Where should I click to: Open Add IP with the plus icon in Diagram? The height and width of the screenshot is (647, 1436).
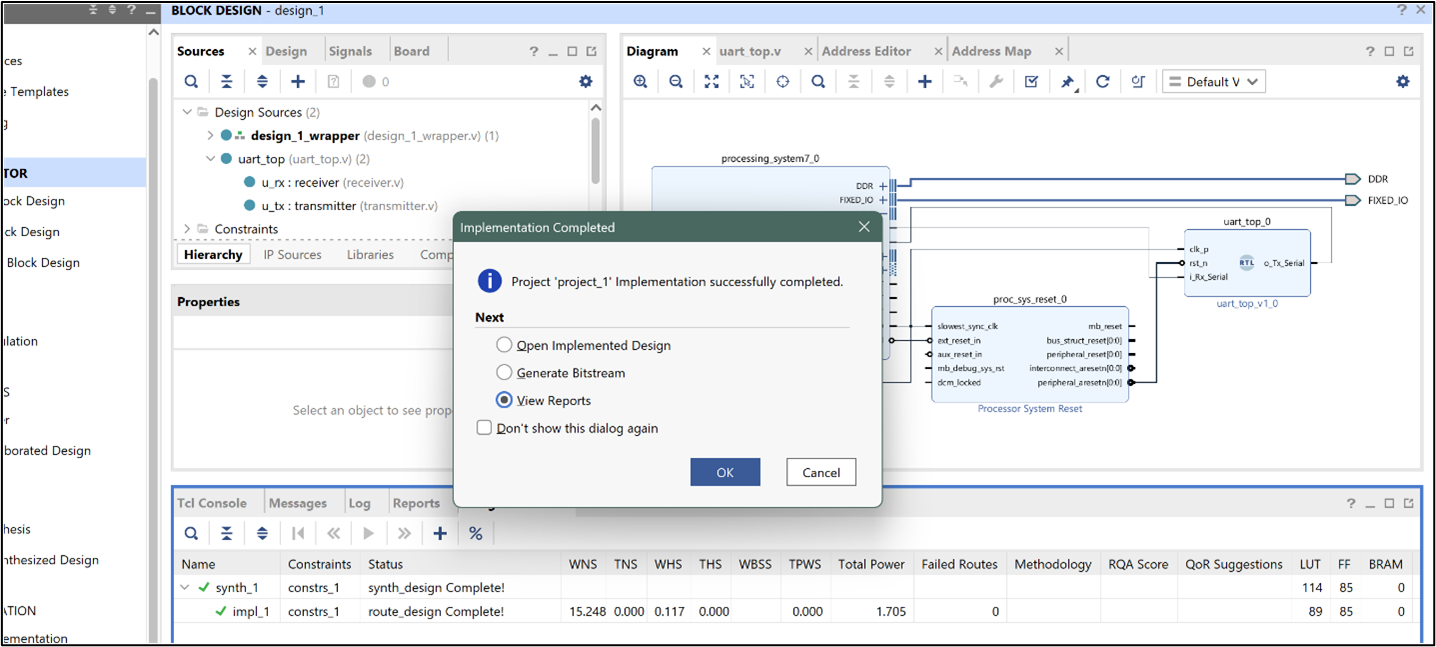click(923, 81)
